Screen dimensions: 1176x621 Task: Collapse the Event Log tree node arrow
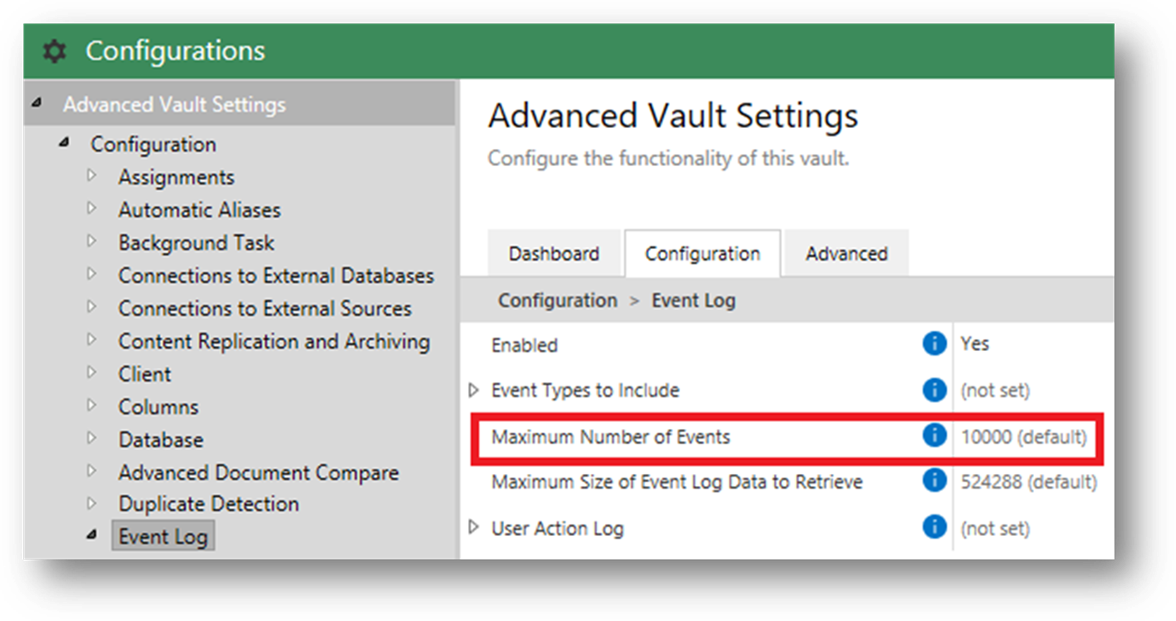[92, 535]
